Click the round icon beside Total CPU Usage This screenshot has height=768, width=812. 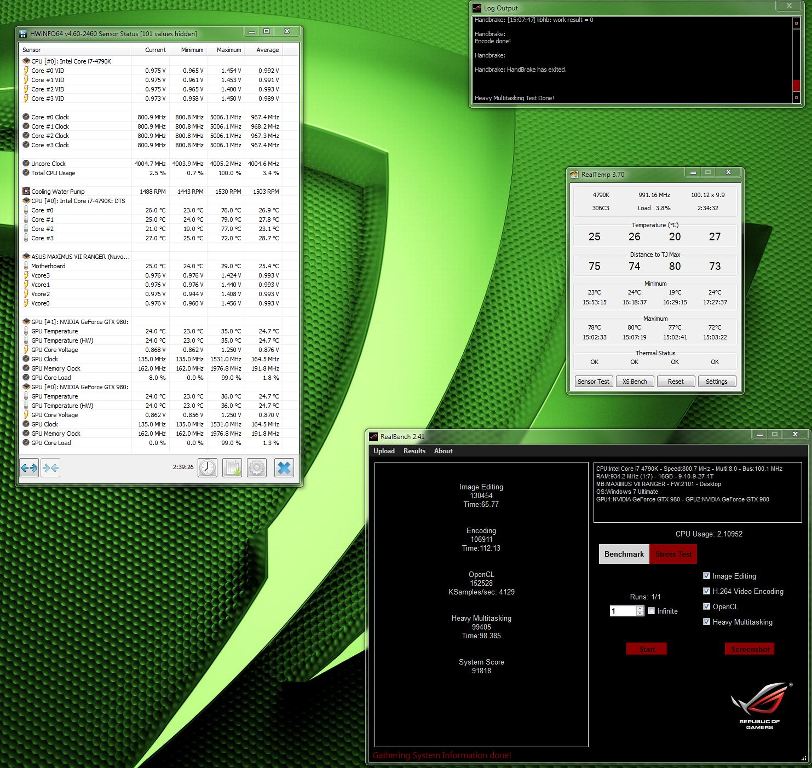(26, 173)
